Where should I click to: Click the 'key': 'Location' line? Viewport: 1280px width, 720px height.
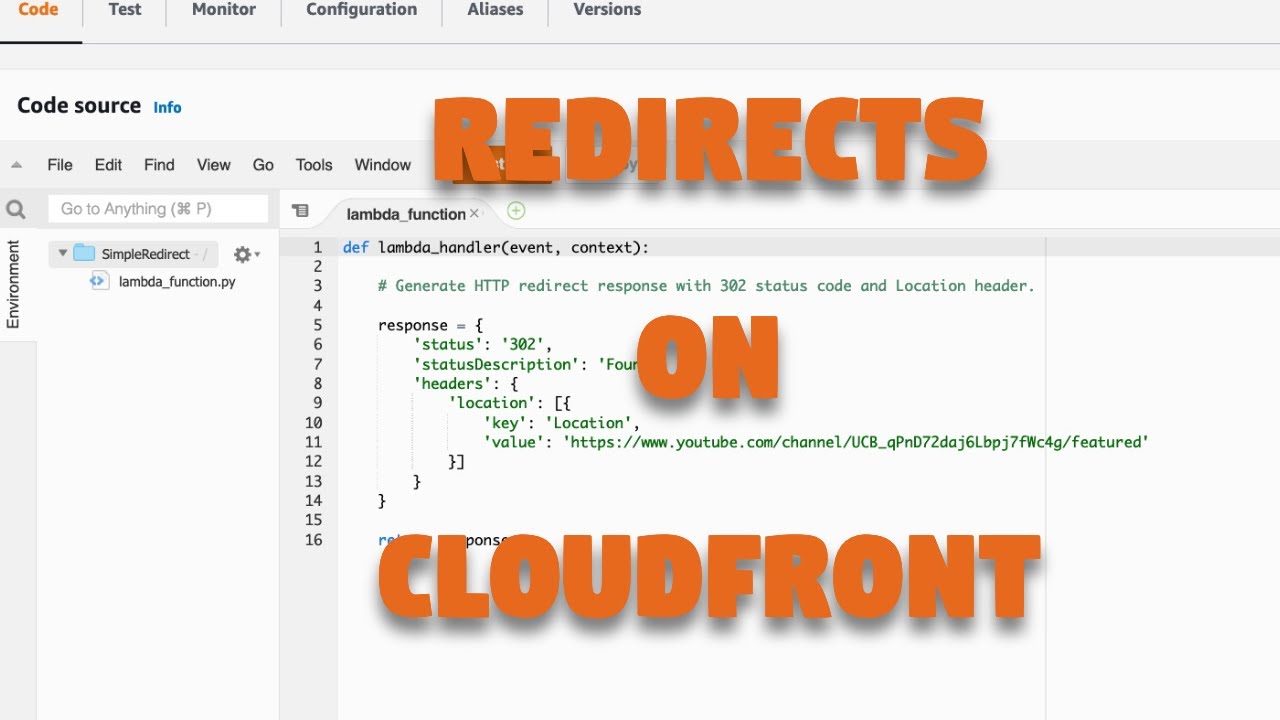point(562,423)
